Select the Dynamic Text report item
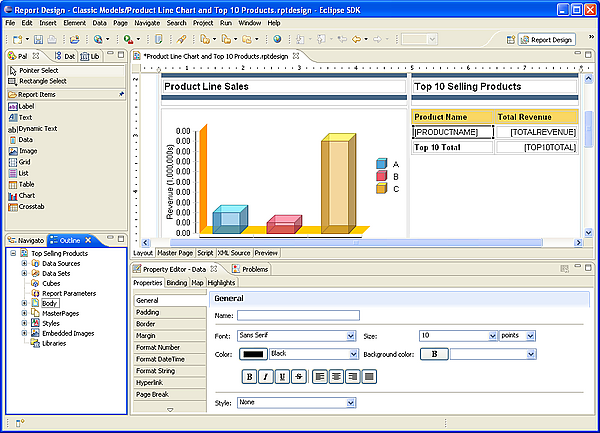The image size is (600, 433). tap(33, 129)
